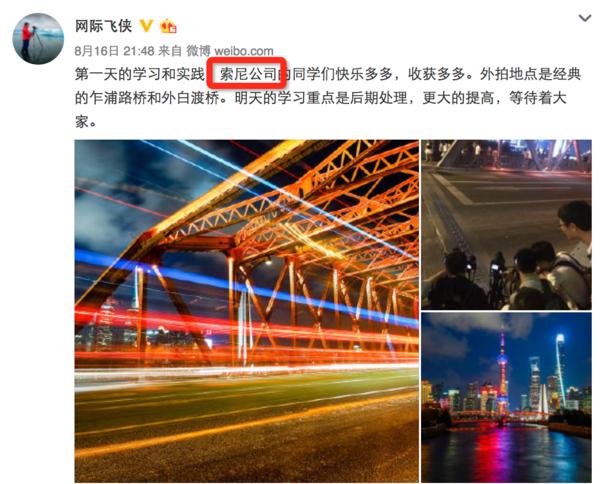
Task: Open the 网际飞侠 username link
Action: (103, 26)
